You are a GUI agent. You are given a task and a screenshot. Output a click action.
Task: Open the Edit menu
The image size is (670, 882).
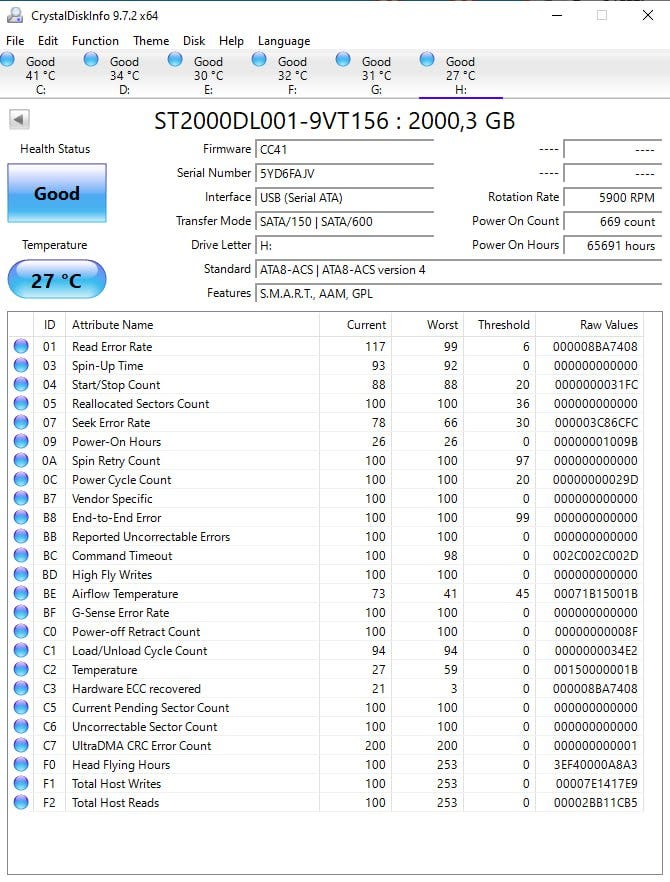(48, 40)
